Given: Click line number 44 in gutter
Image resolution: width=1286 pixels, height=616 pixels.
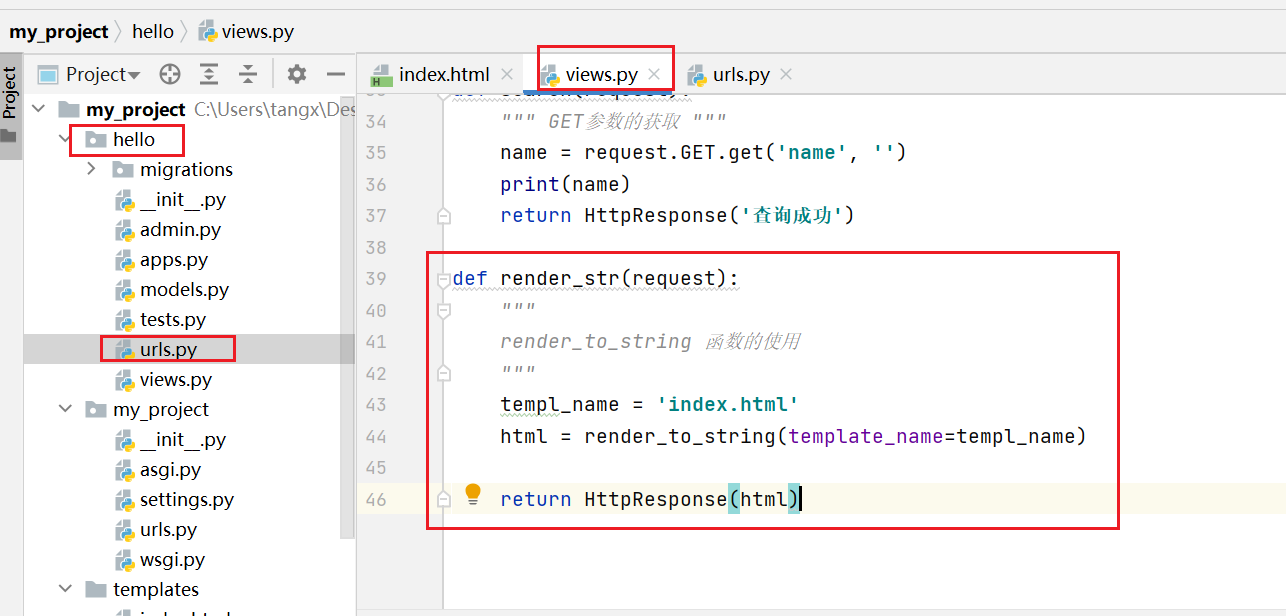Looking at the screenshot, I should coord(376,436).
